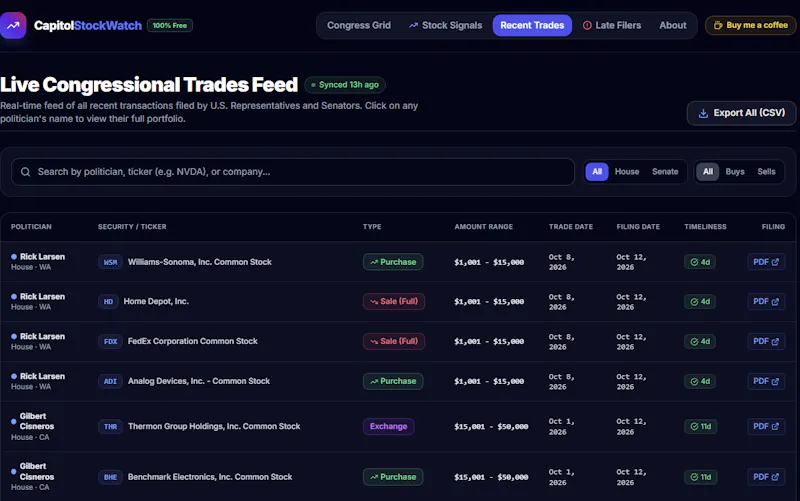Click the $15,001 - $50,000 amount in Benchmark row
Screen dimensions: 800x501
(x=491, y=477)
